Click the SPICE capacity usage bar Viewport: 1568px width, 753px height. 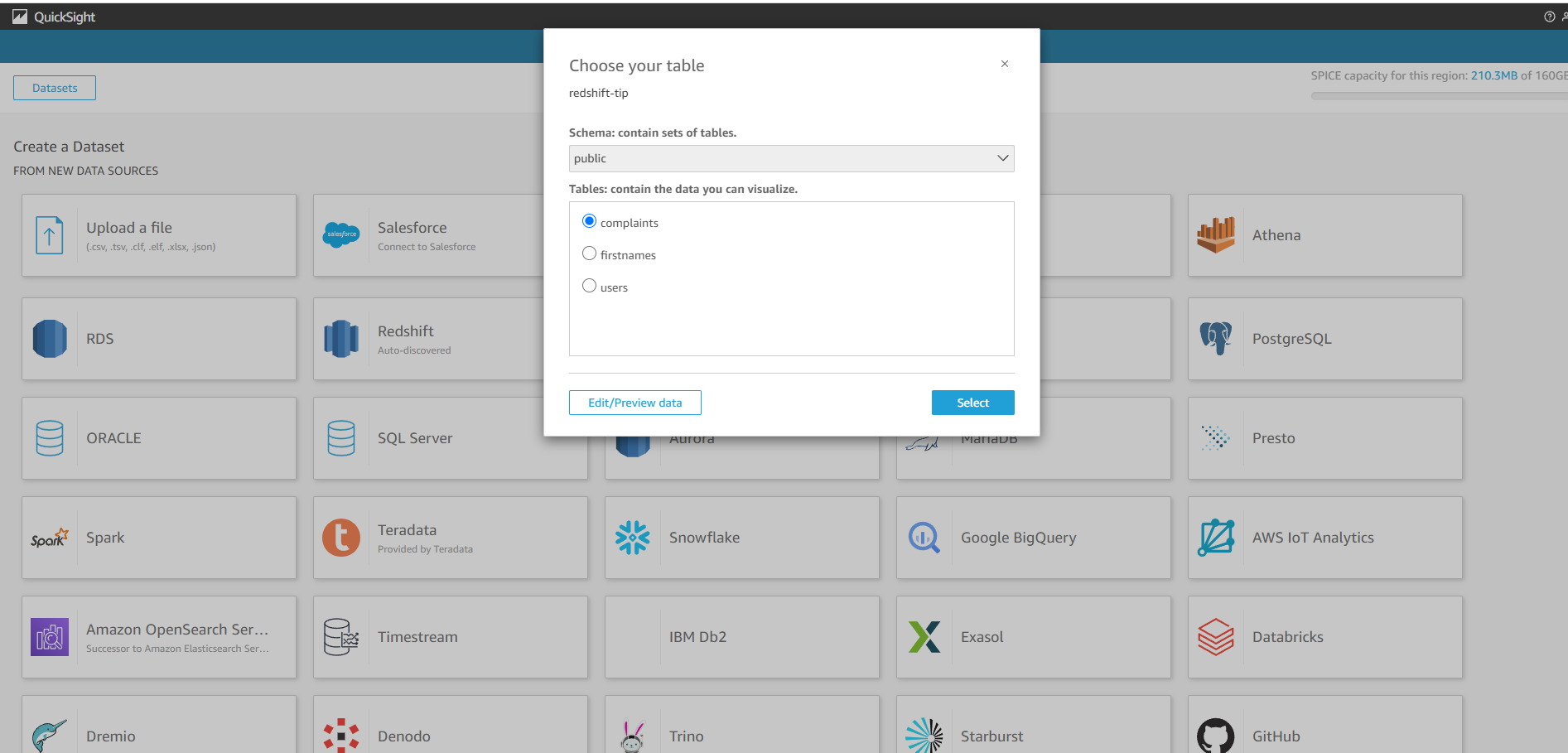click(x=1440, y=96)
